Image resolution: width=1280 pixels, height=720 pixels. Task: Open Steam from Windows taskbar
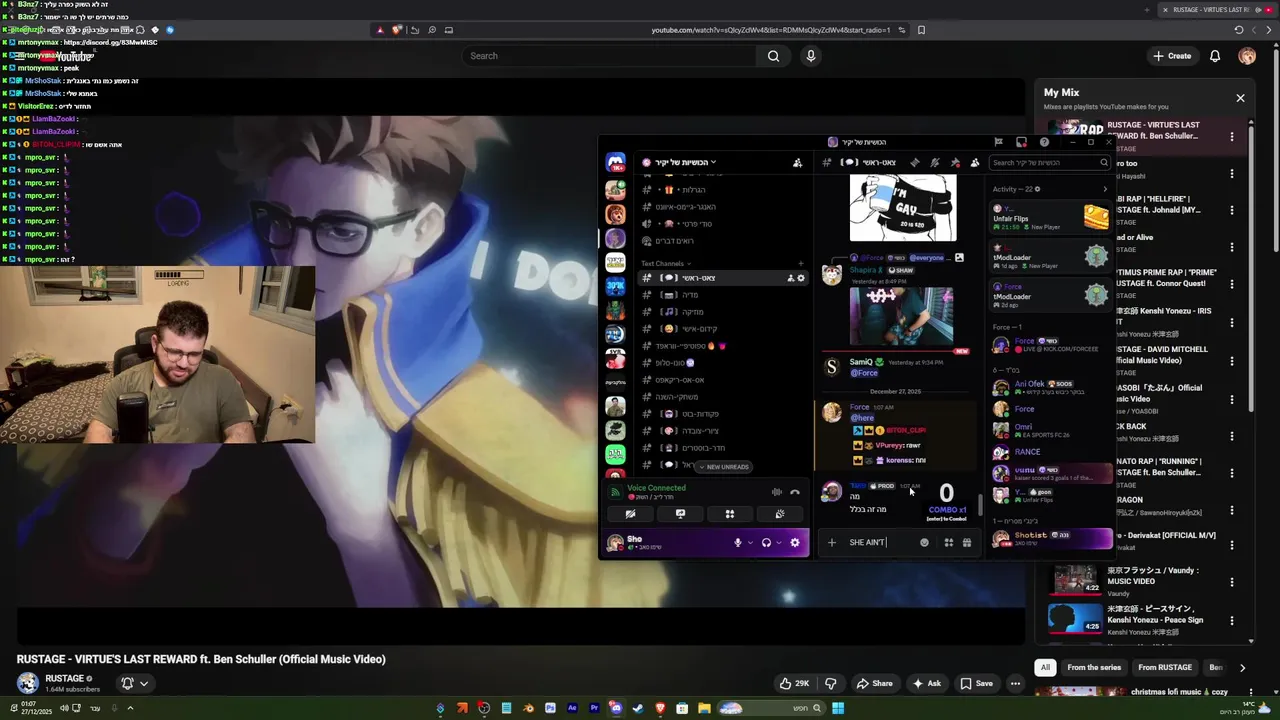click(638, 709)
